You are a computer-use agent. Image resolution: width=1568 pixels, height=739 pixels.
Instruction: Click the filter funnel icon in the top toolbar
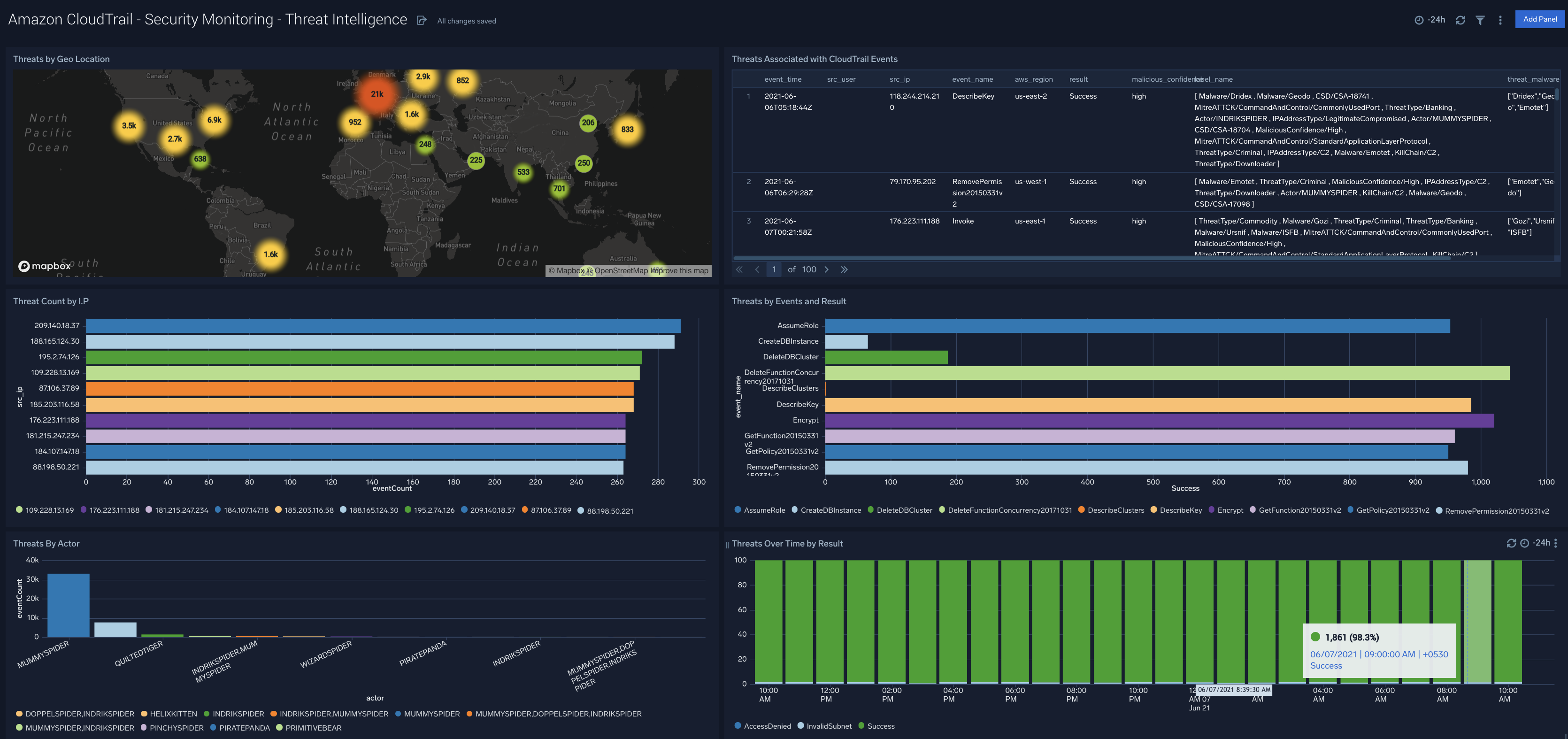1480,19
